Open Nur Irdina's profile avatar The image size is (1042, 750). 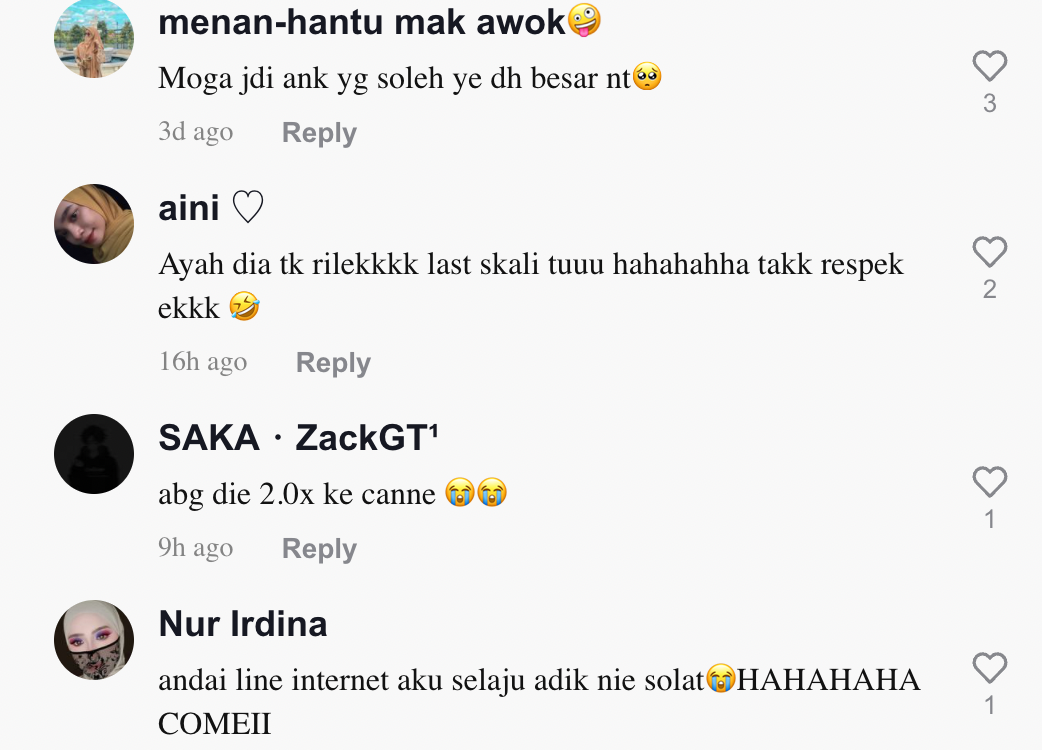point(94,640)
